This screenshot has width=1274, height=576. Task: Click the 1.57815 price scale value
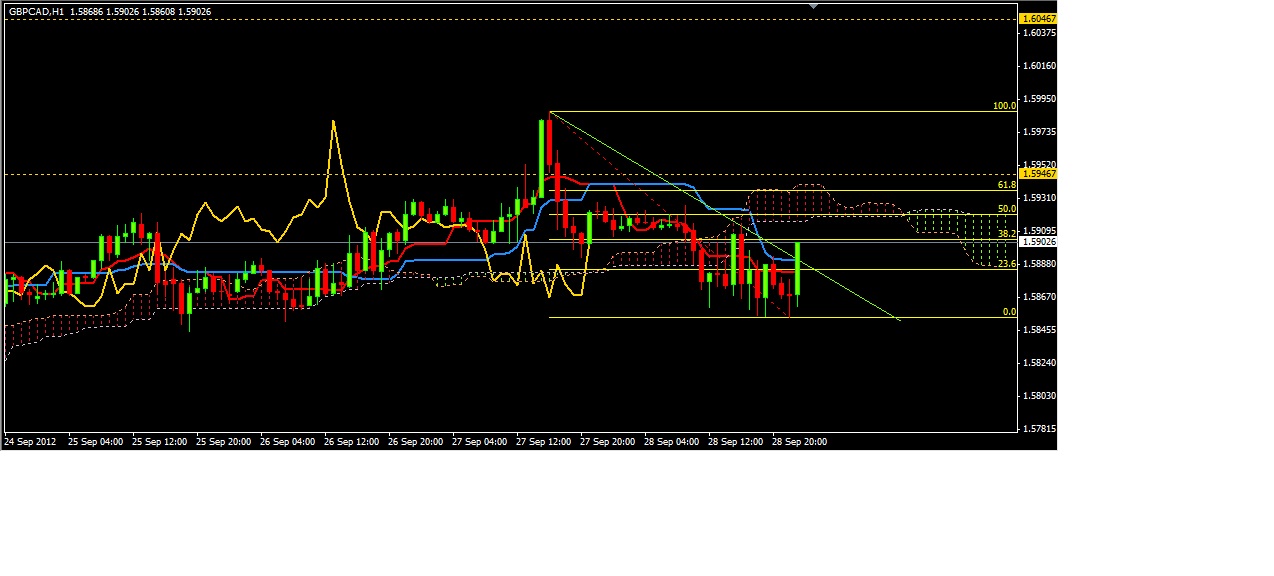[x=1041, y=429]
